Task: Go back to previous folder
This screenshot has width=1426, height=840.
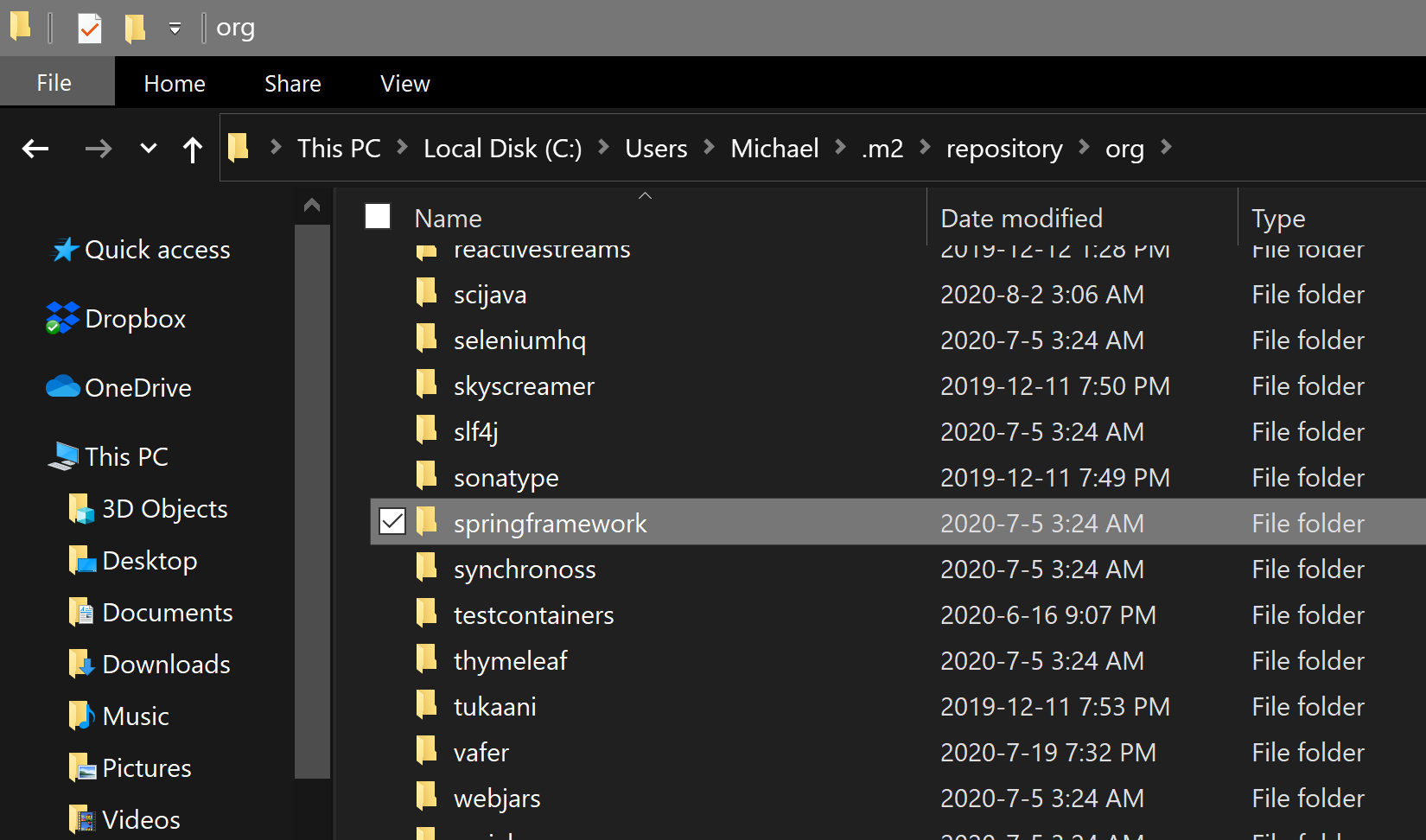Action: point(35,149)
